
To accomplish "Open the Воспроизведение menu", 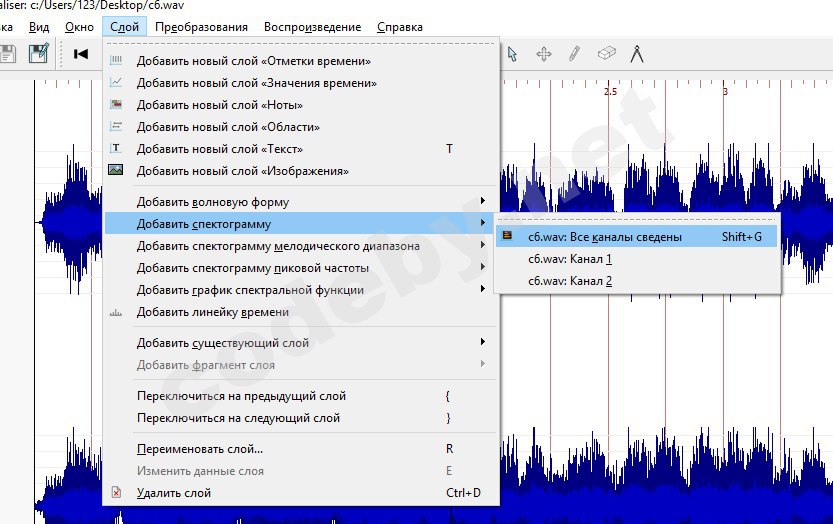I will tap(312, 27).
